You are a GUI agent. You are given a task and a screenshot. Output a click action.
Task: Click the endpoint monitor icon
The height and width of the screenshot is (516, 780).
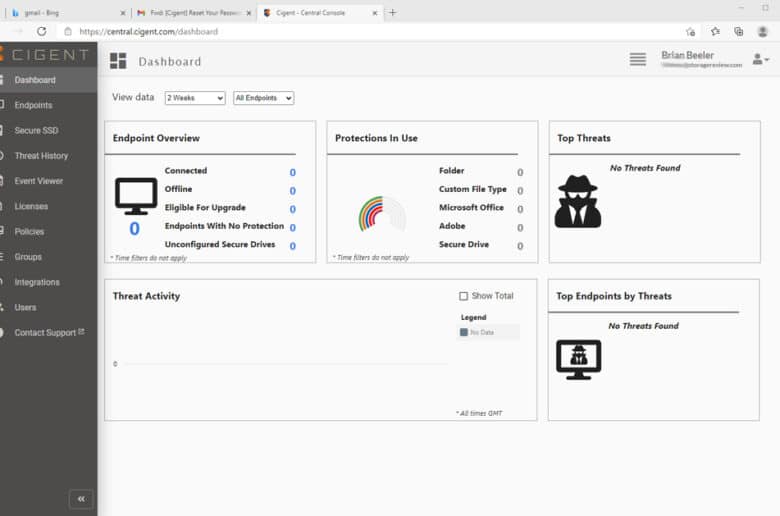point(136,196)
